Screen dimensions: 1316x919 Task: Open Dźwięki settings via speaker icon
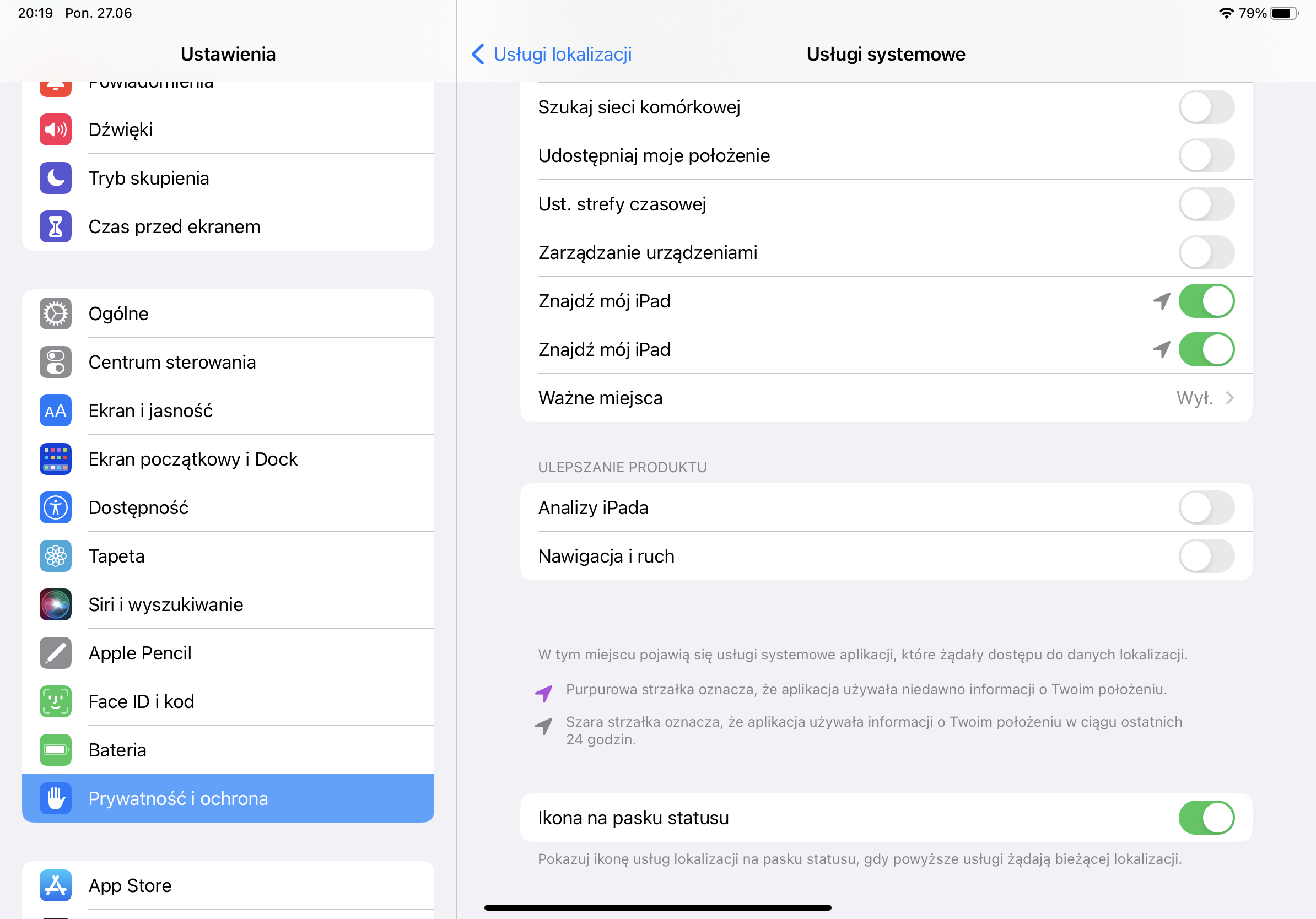56,129
